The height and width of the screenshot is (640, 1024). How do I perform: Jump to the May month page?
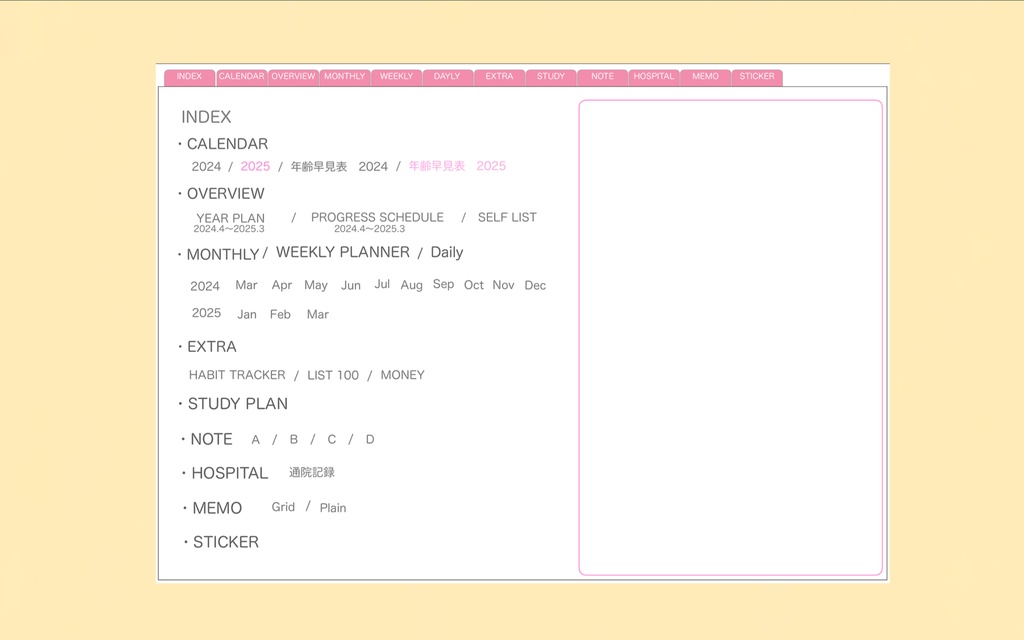click(x=315, y=285)
